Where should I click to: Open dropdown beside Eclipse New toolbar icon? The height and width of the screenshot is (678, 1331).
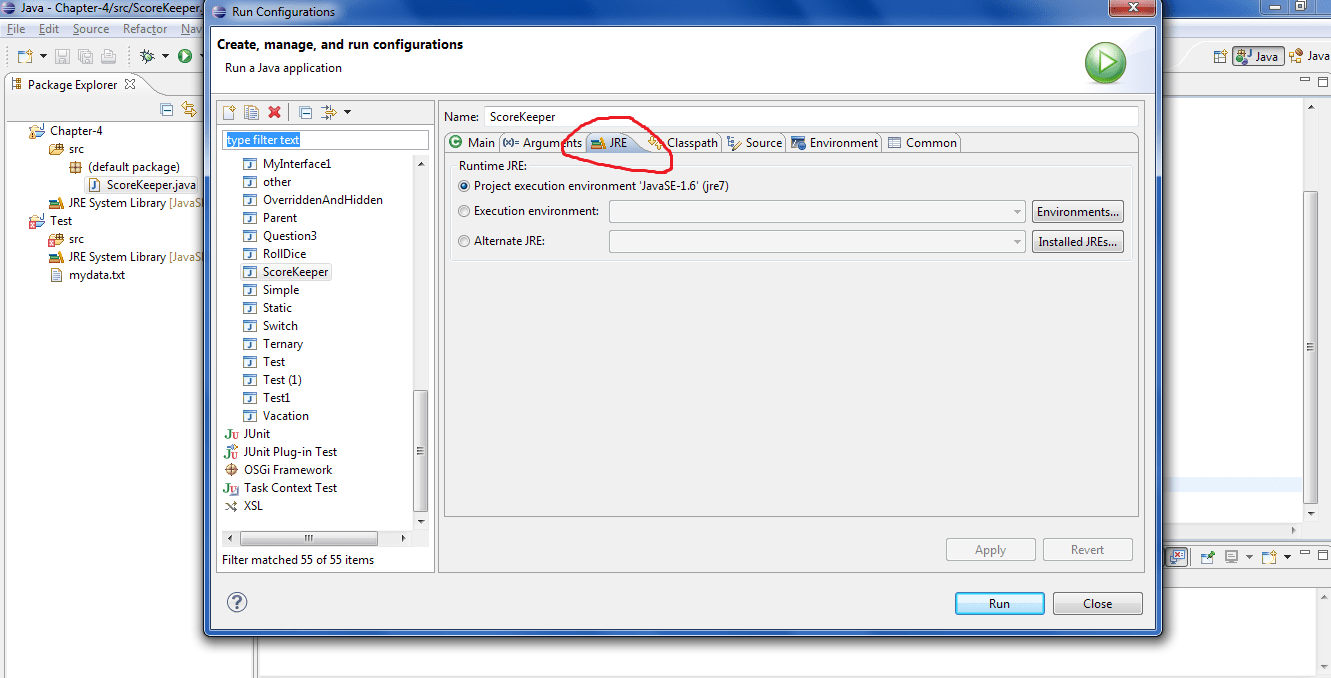(43, 56)
